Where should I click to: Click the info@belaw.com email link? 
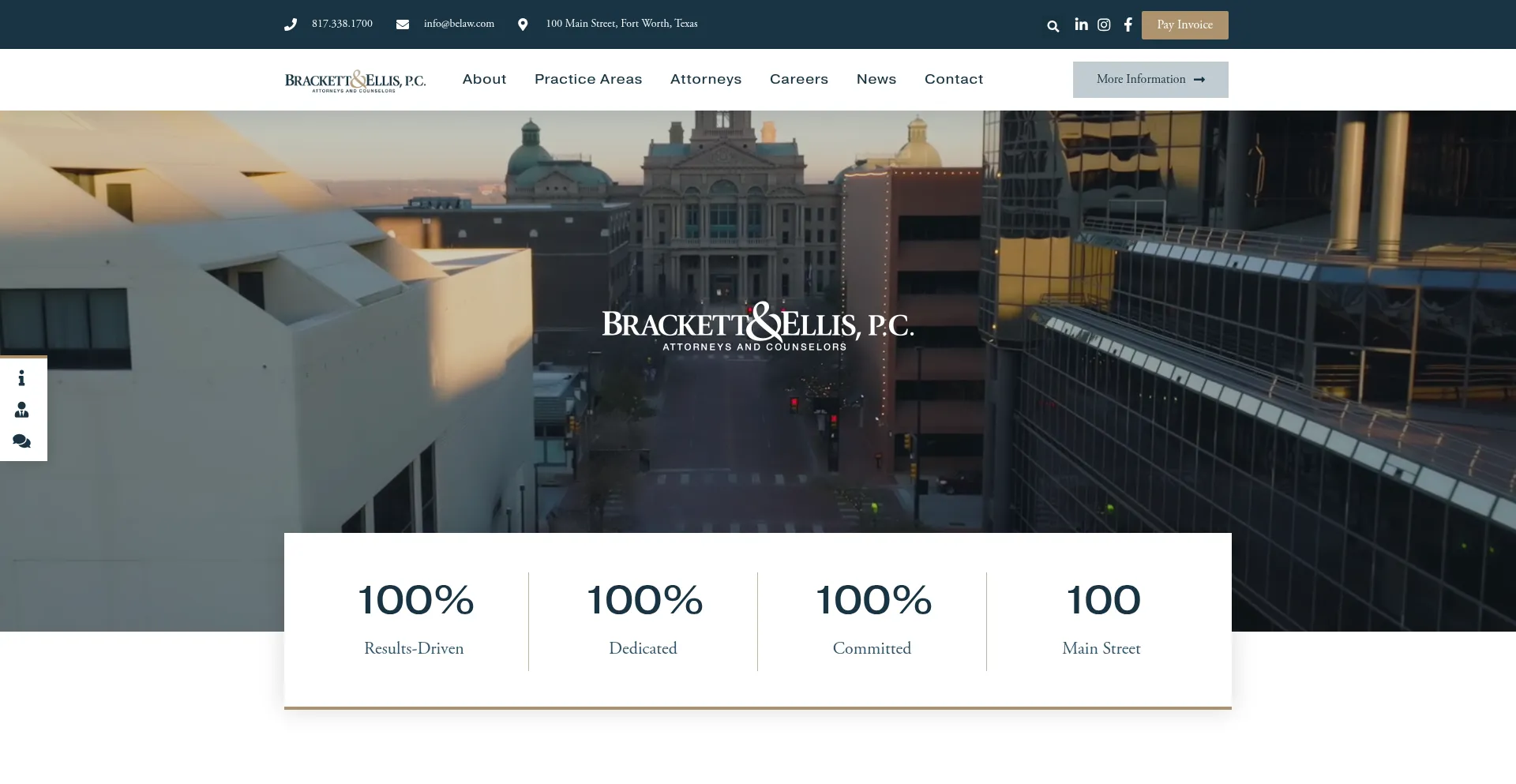click(459, 24)
